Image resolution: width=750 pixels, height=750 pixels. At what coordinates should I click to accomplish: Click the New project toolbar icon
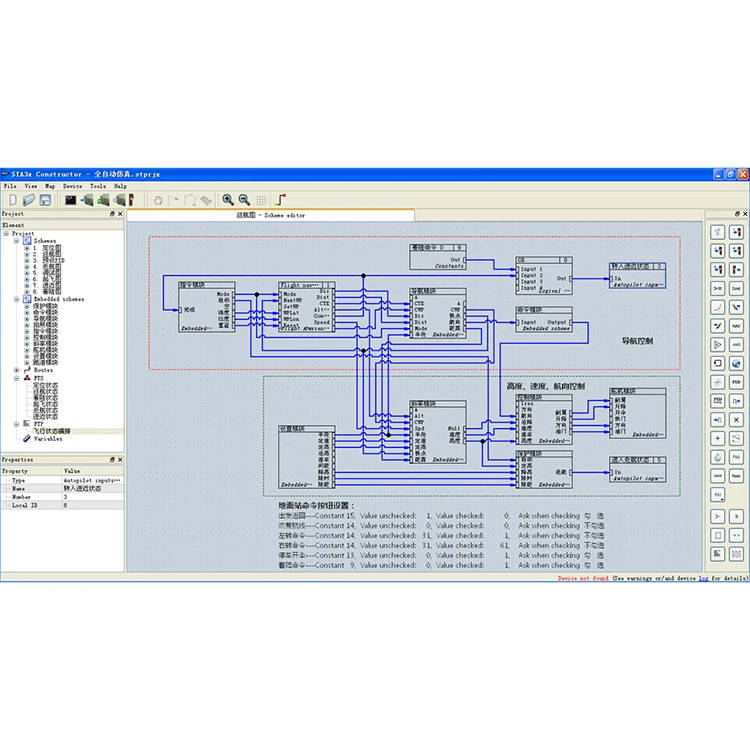pos(12,200)
